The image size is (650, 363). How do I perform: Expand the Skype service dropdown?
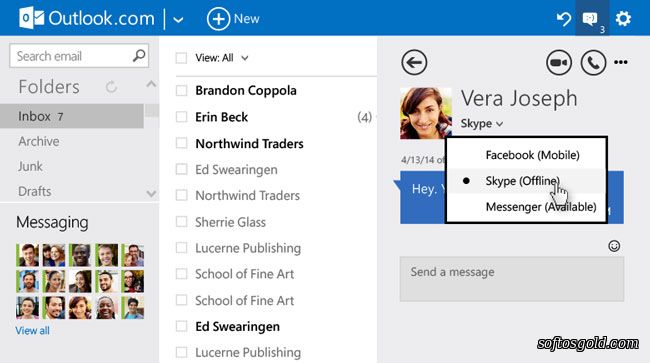tap(482, 123)
